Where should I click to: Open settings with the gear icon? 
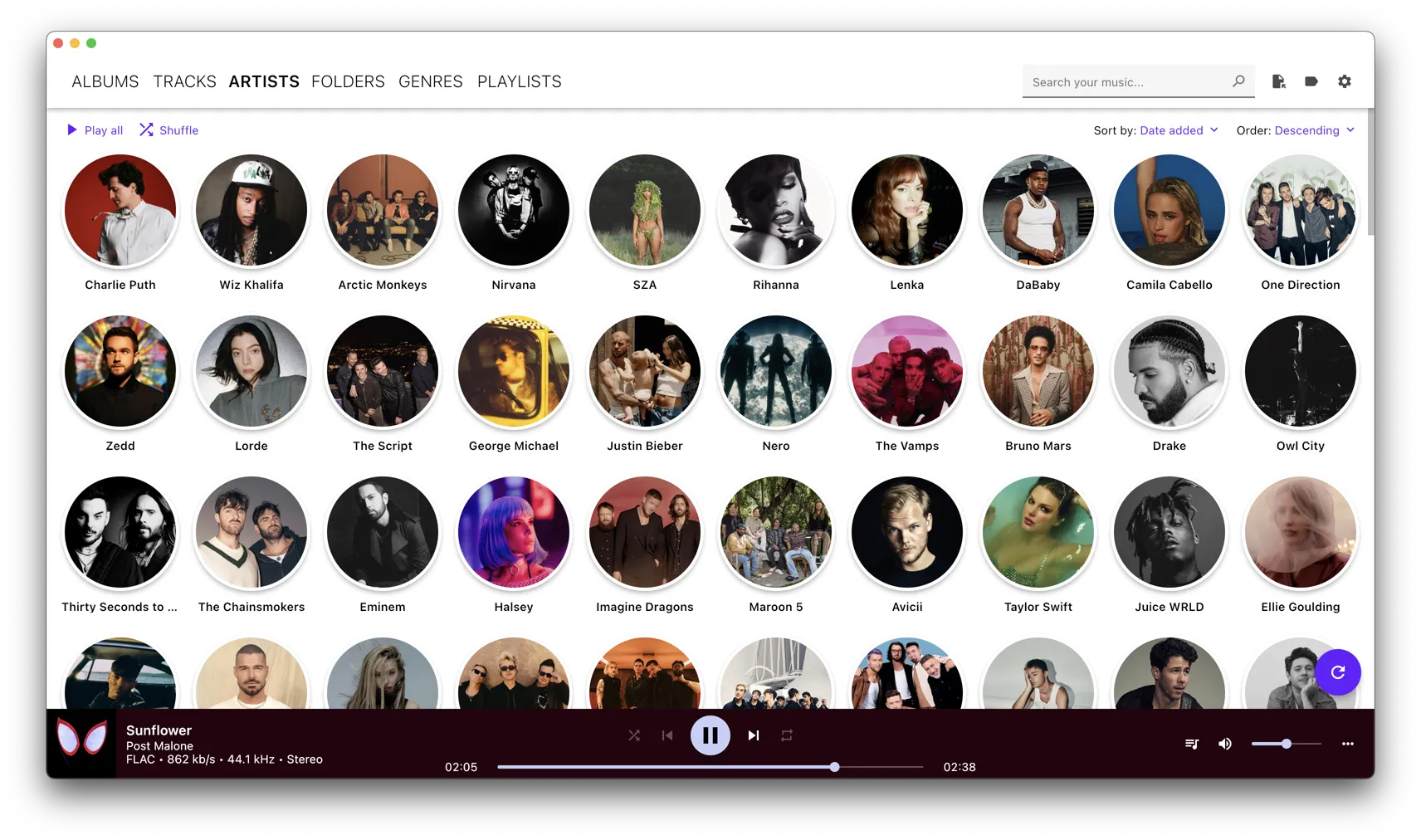click(1344, 81)
